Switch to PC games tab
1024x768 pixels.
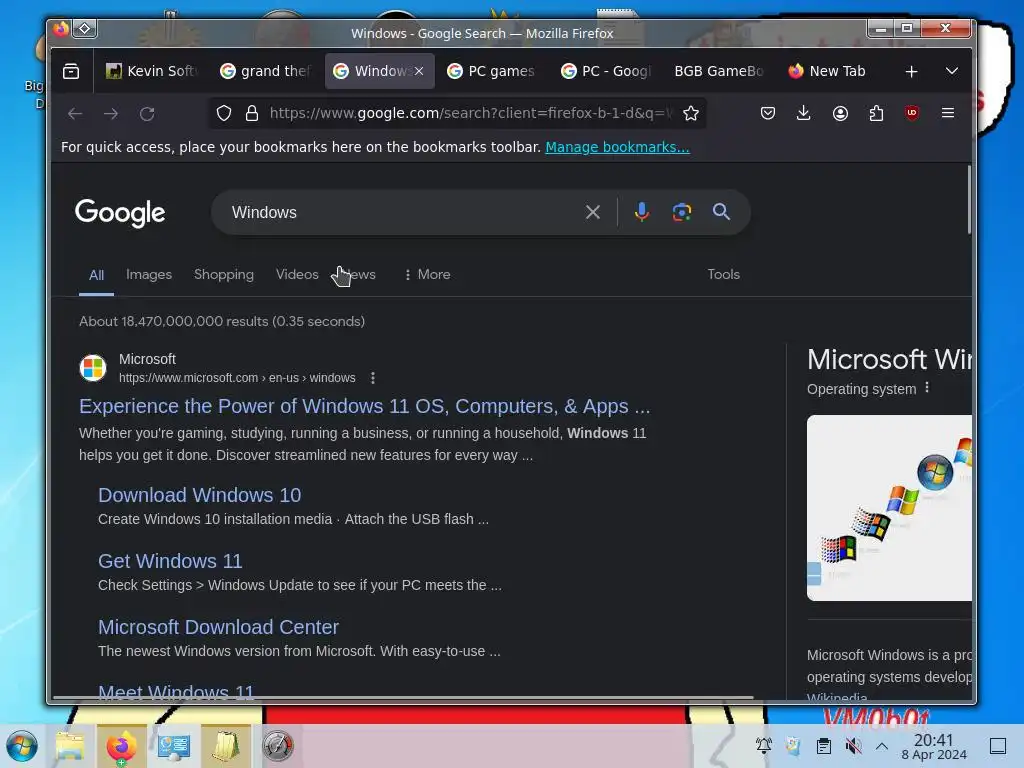[x=493, y=71]
